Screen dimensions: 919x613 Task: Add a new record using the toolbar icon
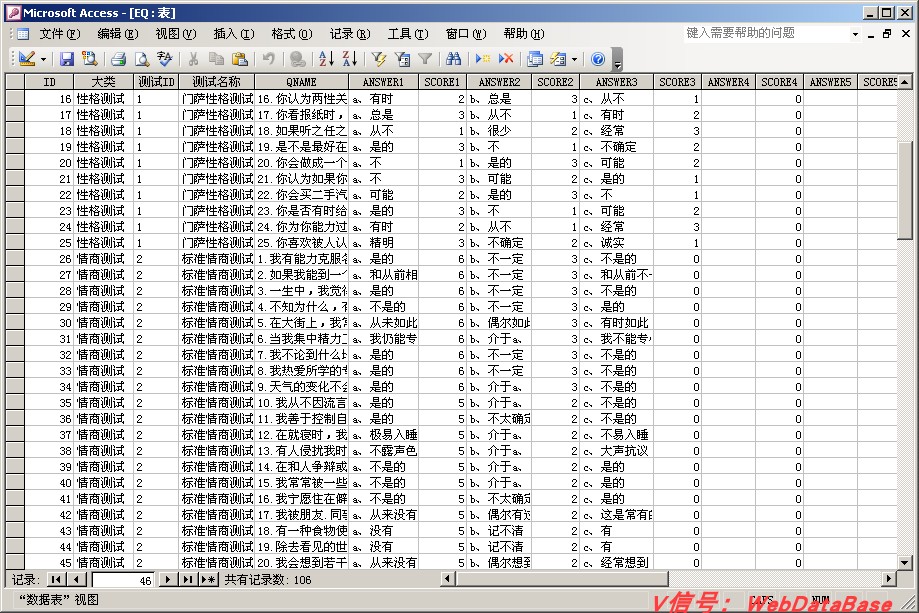pyautogui.click(x=483, y=59)
